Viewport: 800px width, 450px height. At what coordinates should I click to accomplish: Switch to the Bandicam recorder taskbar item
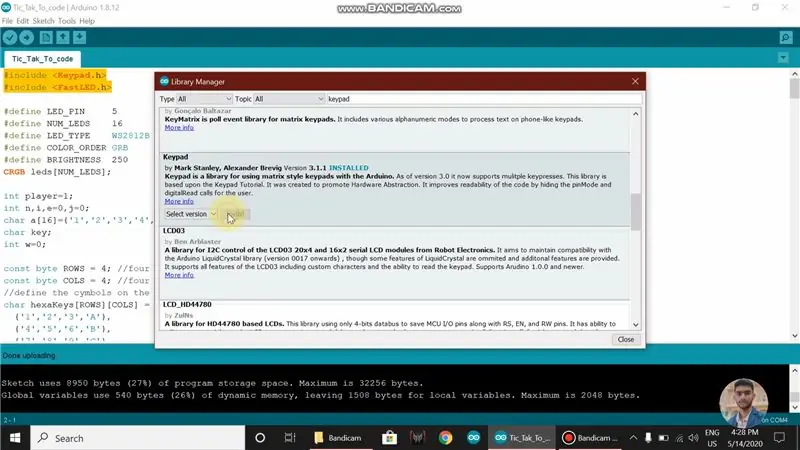[590, 438]
